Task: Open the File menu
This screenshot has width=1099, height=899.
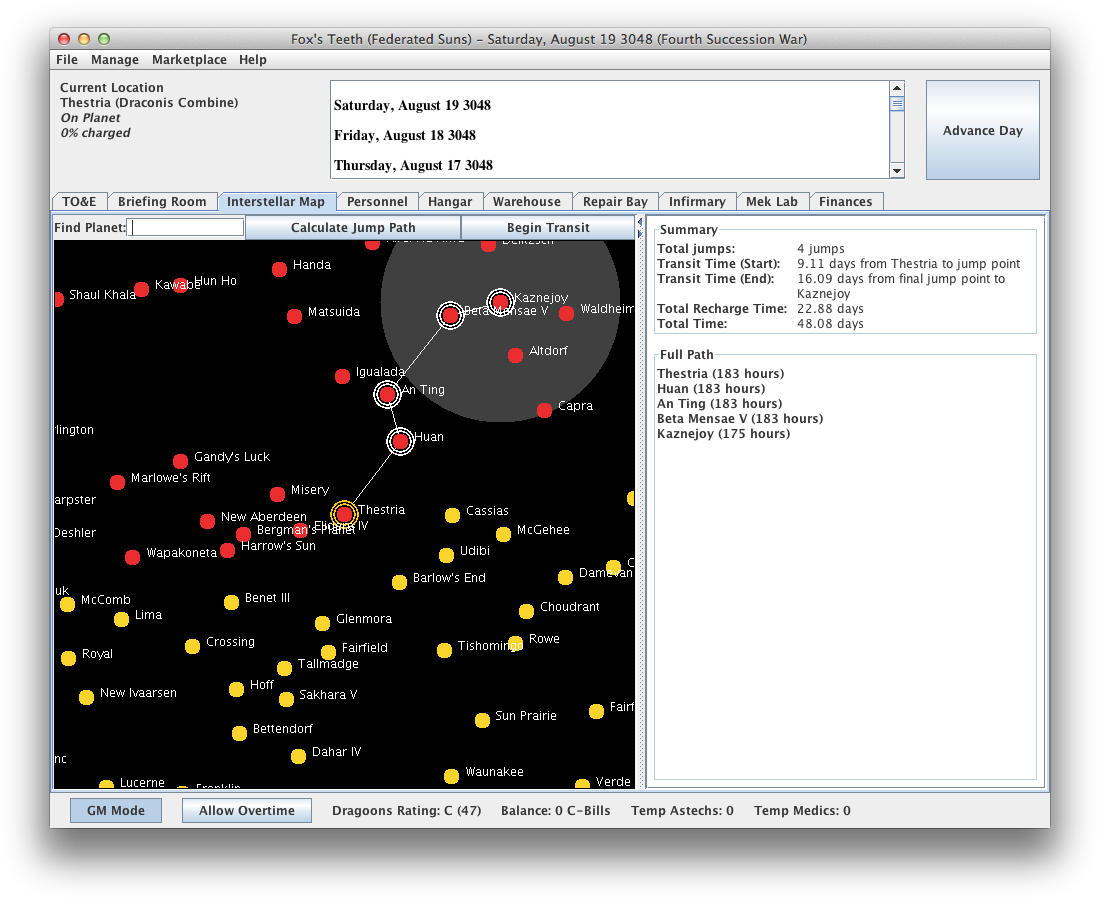Action: pyautogui.click(x=67, y=60)
